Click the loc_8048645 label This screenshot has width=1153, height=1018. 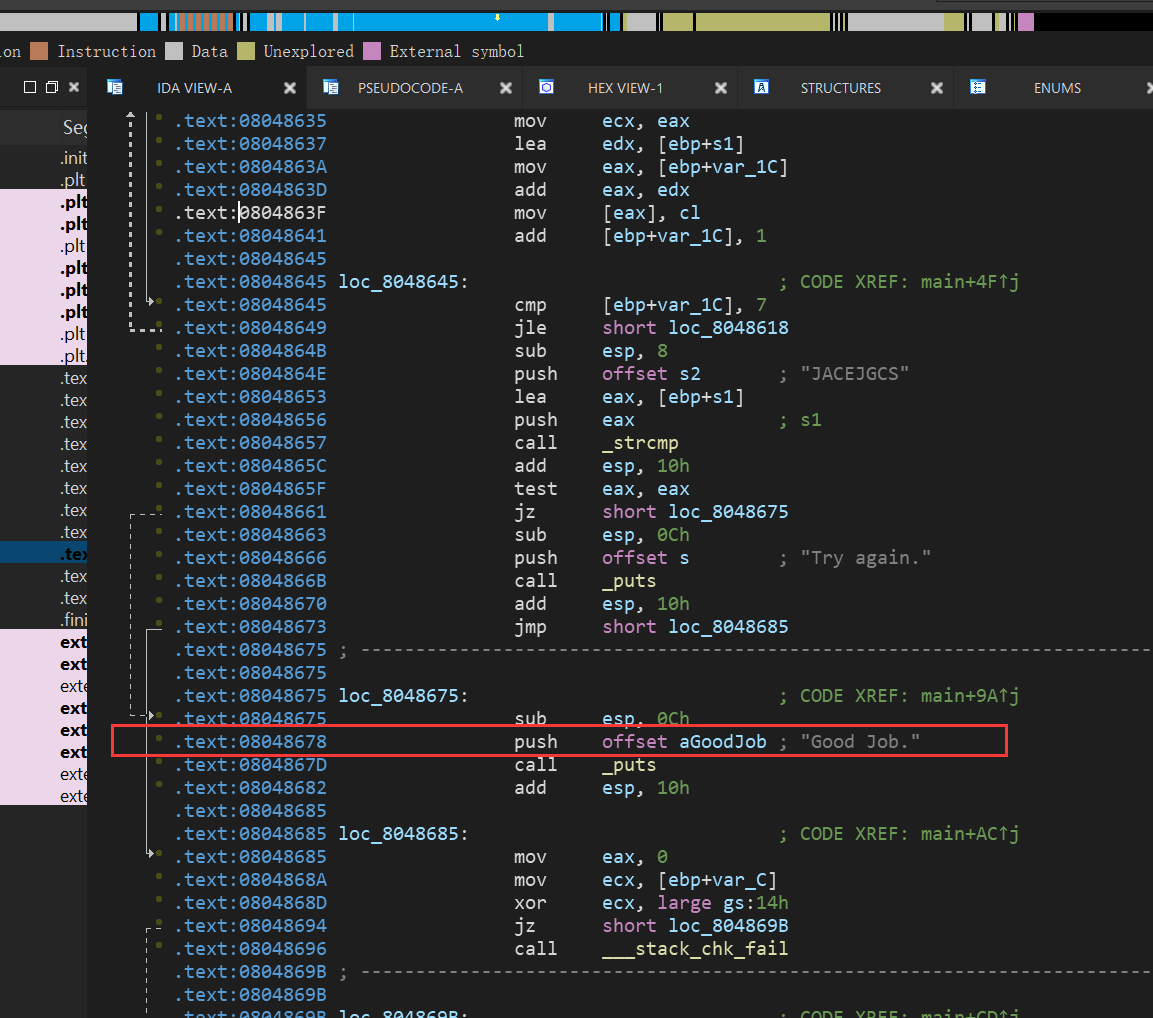[402, 282]
